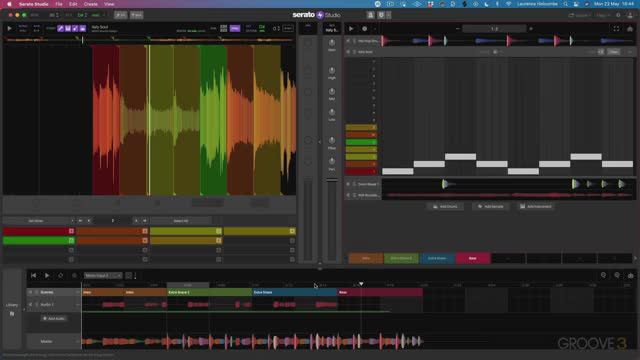Click the second purple sampler mode icon
Image resolution: width=640 pixels, height=360 pixels.
[68, 28]
